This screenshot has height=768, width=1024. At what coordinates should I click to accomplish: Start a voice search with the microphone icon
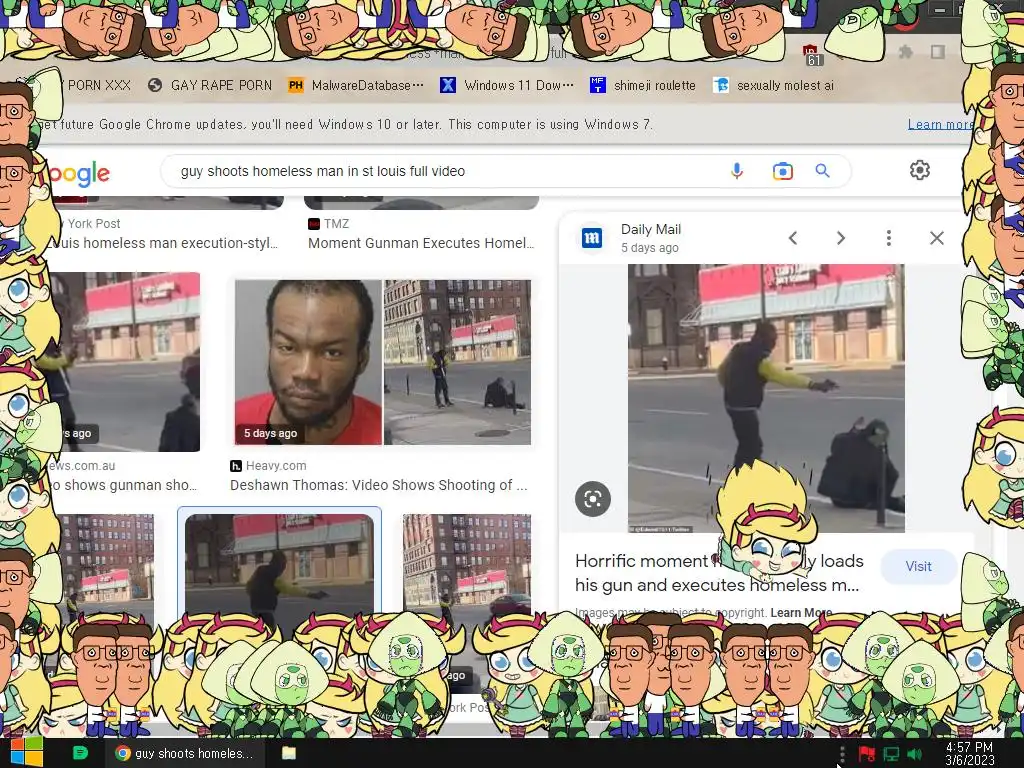(737, 171)
